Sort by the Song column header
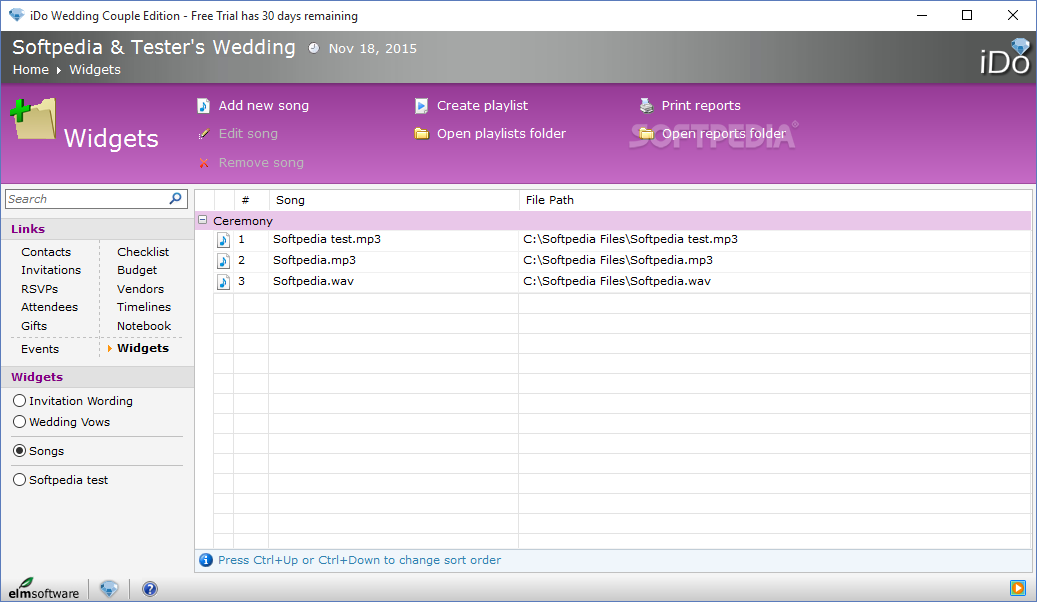This screenshot has height=602, width=1037. [x=394, y=200]
